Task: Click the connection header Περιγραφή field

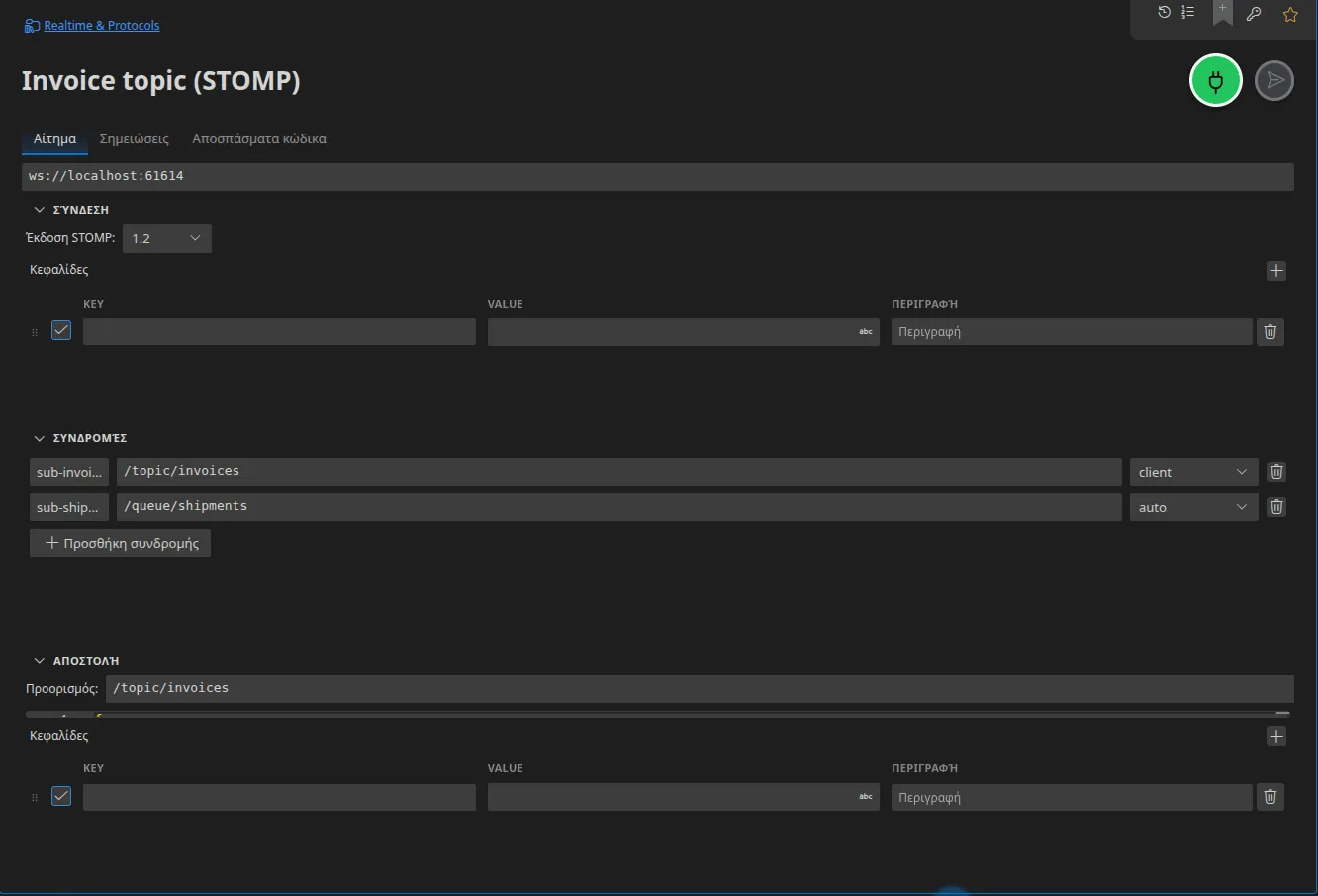Action: (x=1072, y=331)
